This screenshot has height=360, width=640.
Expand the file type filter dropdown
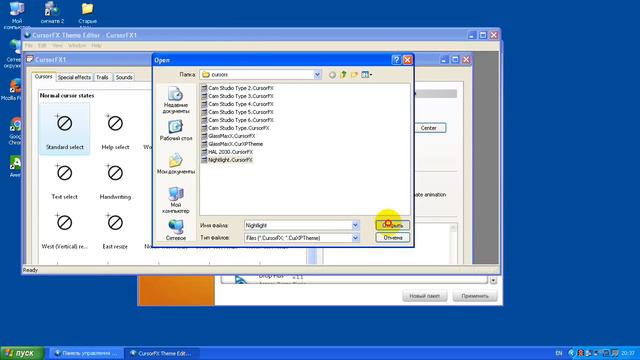pos(355,238)
